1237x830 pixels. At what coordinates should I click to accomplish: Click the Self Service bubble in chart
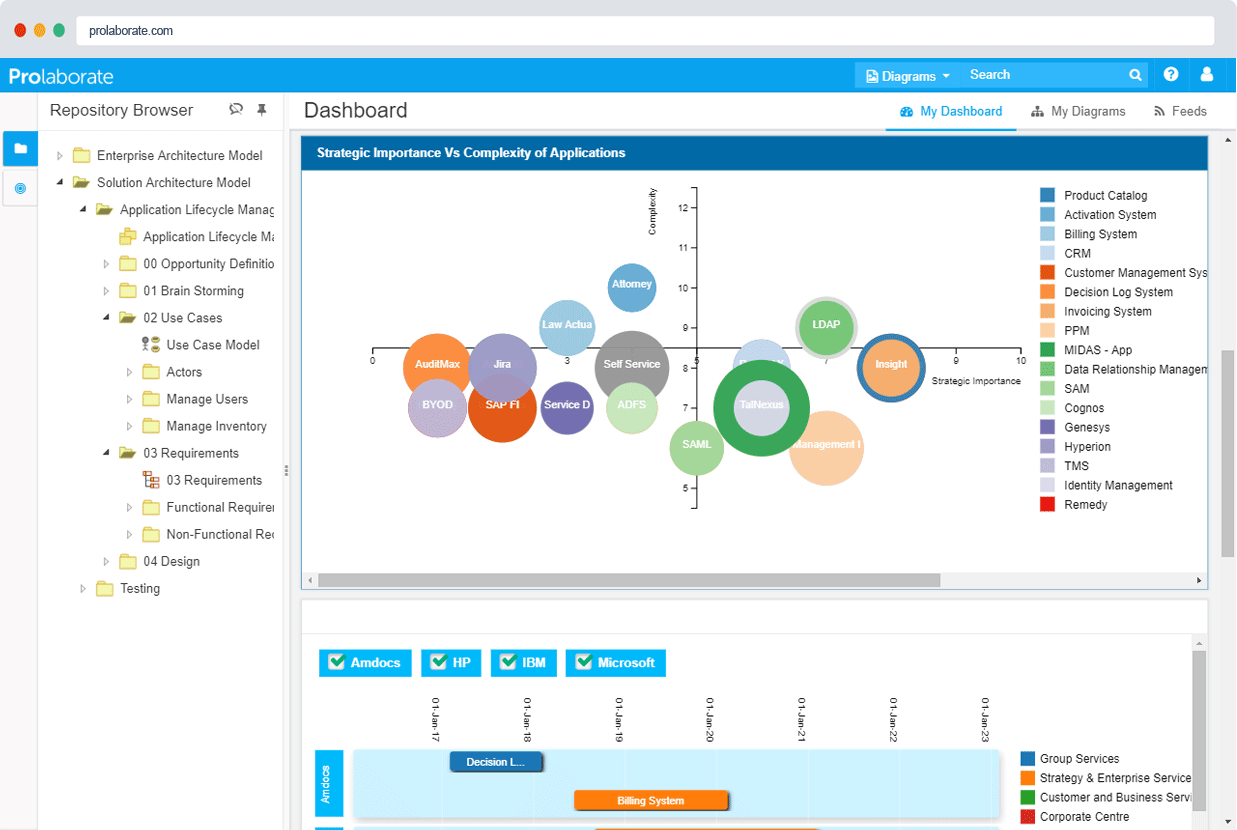632,366
